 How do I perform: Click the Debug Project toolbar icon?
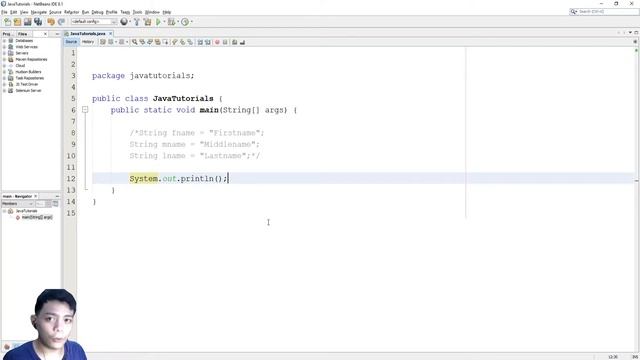(171, 22)
